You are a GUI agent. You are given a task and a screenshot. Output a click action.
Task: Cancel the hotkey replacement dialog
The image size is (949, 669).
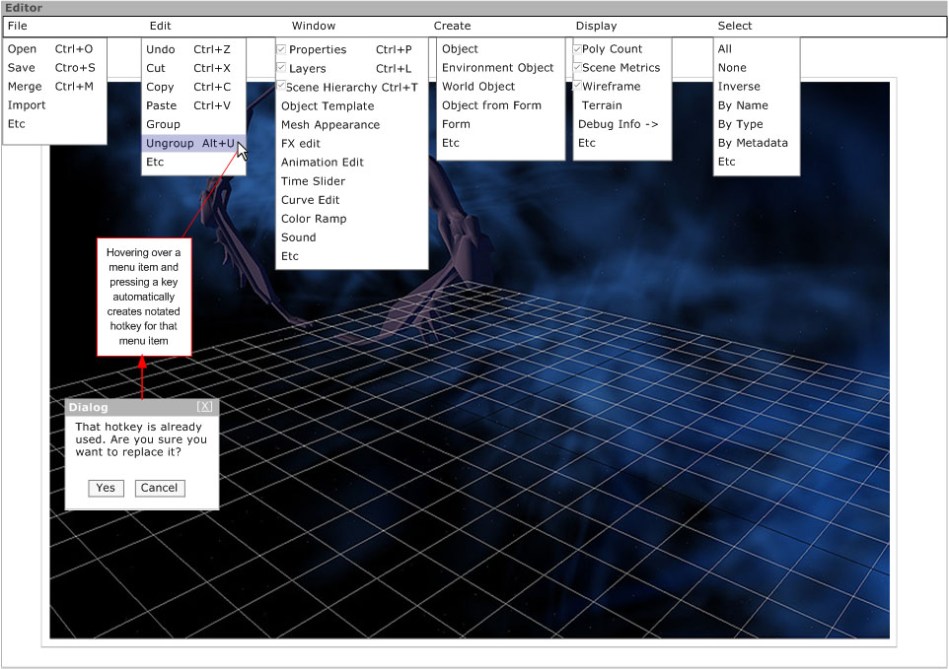point(159,488)
